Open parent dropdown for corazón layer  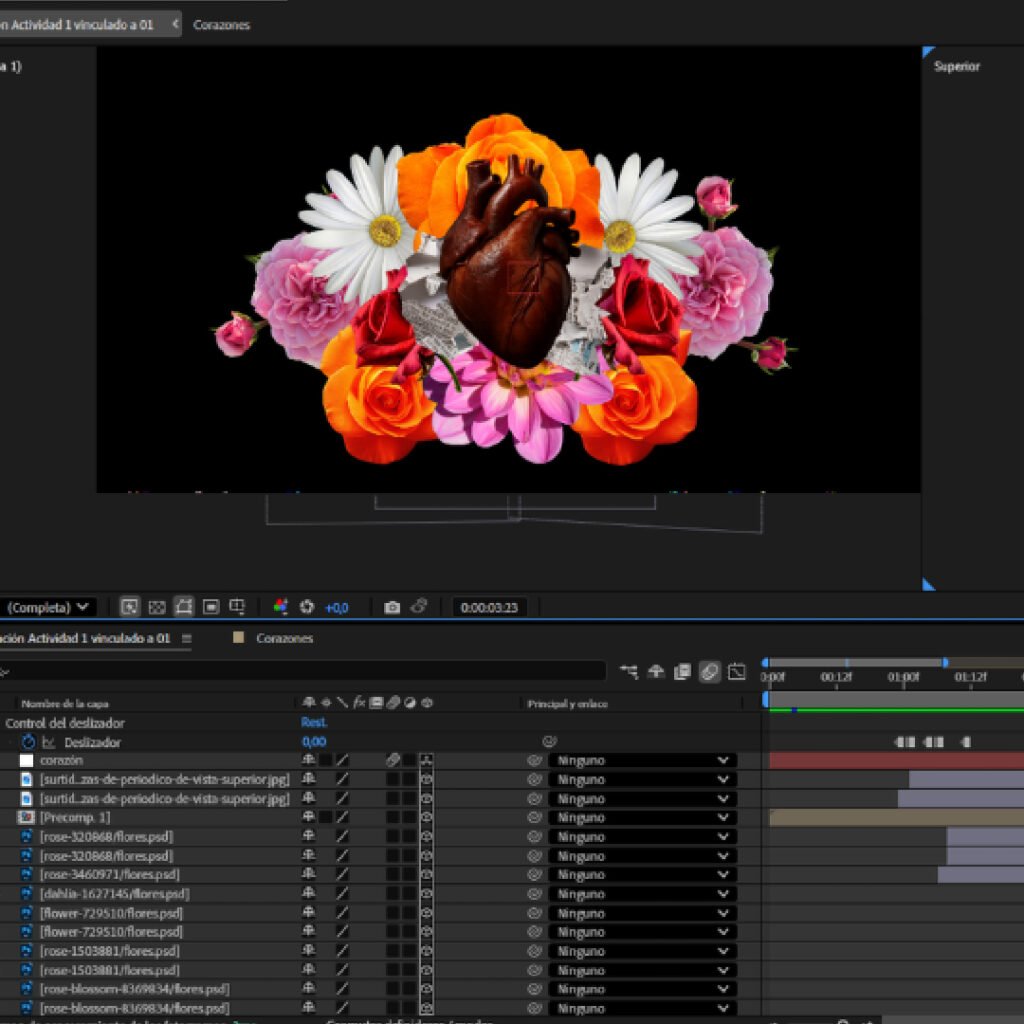click(x=643, y=761)
